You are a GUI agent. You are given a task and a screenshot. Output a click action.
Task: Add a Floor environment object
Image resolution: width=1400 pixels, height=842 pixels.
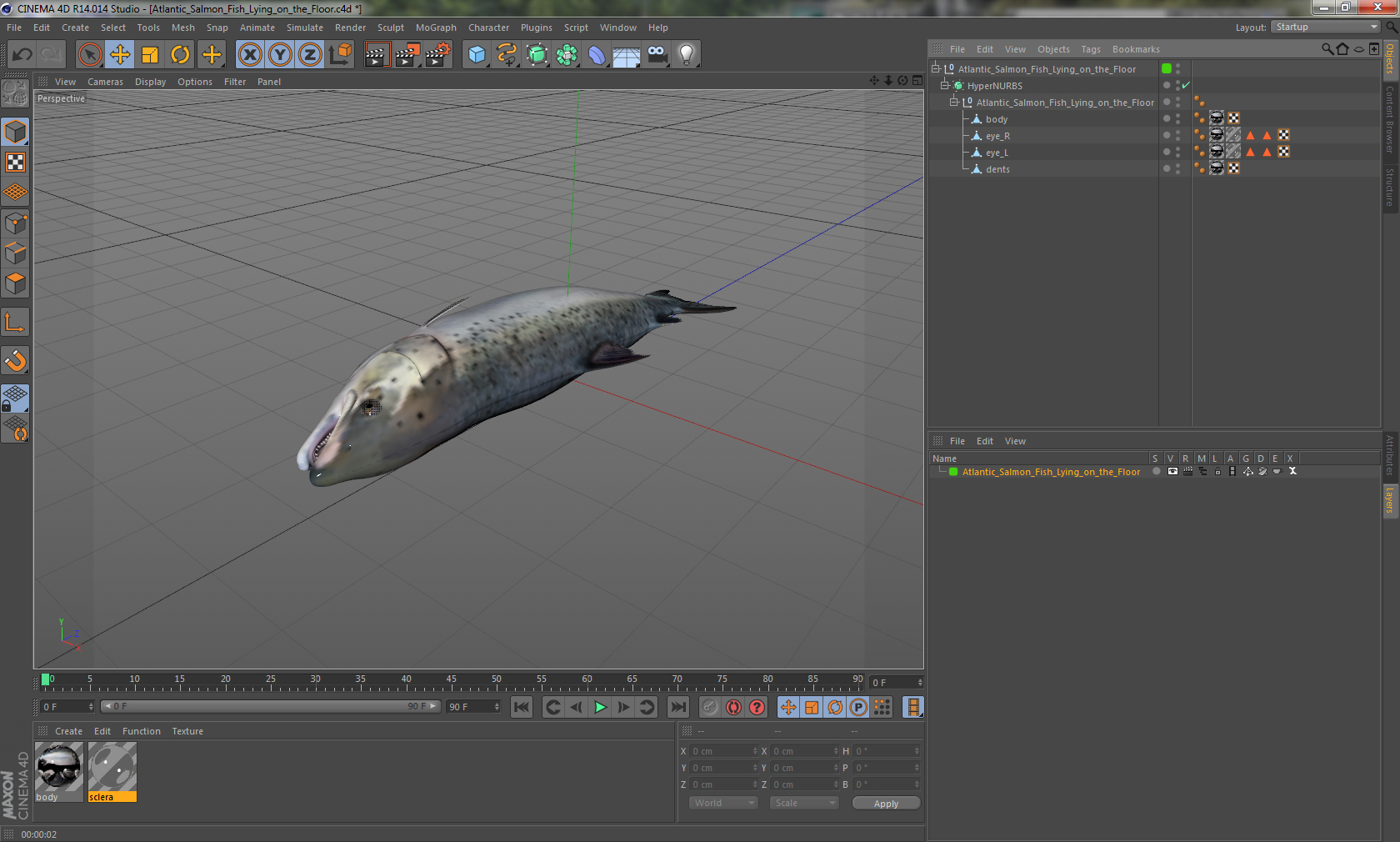click(627, 55)
